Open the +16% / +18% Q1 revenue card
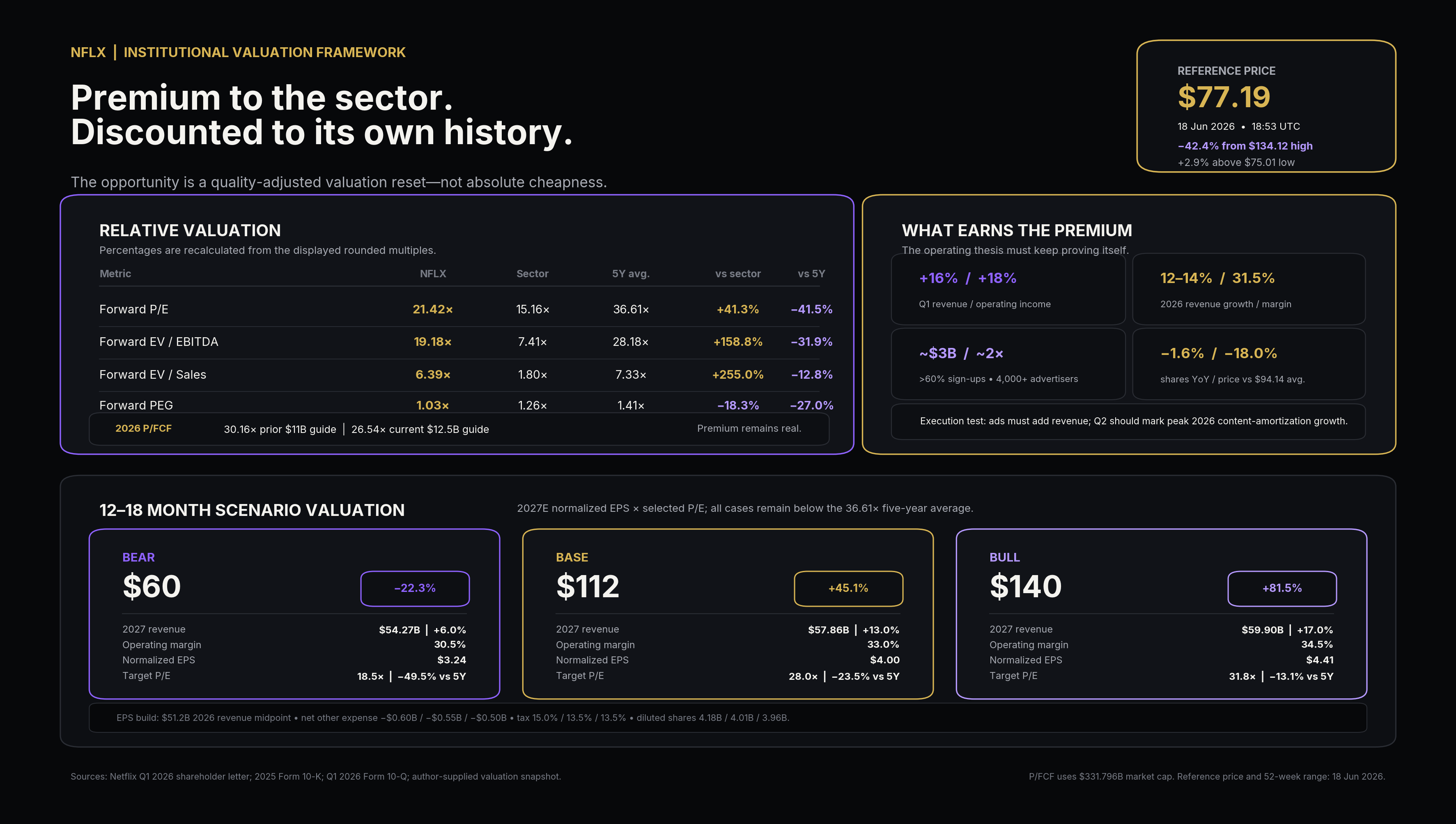The image size is (1456, 824). [x=1008, y=289]
